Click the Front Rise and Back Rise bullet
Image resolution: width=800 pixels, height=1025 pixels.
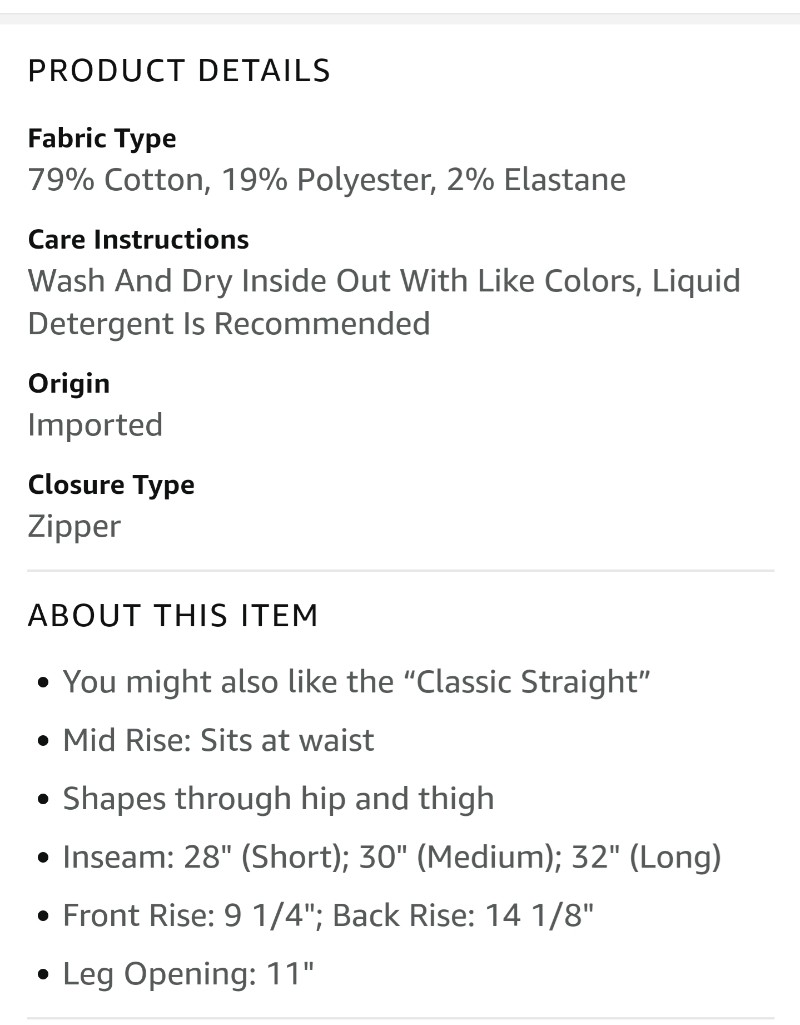(328, 915)
